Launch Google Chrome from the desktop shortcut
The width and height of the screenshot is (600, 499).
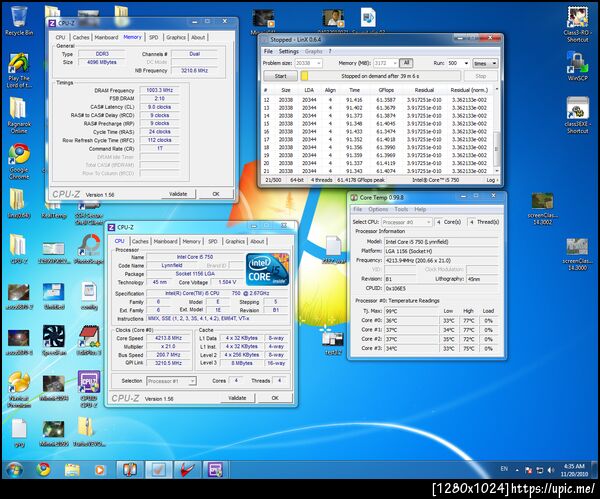click(x=19, y=161)
